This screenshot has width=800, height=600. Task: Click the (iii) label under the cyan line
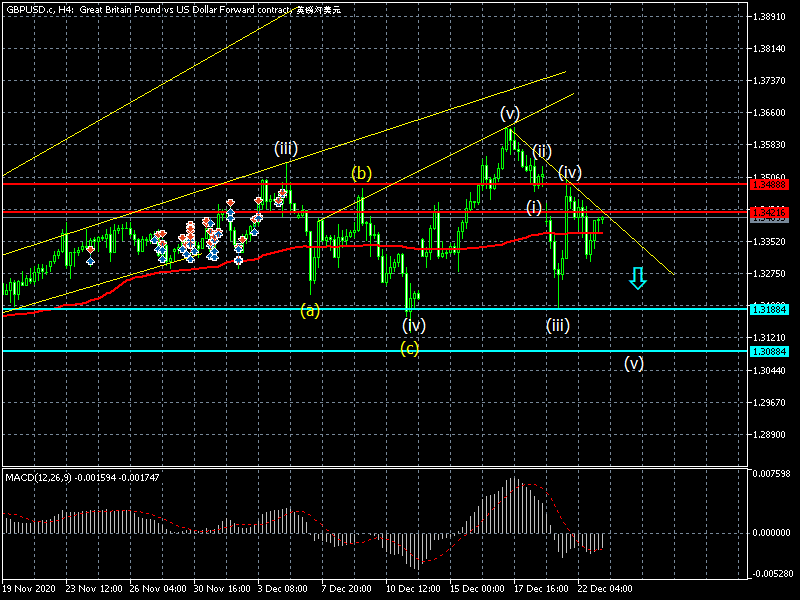[x=558, y=324]
